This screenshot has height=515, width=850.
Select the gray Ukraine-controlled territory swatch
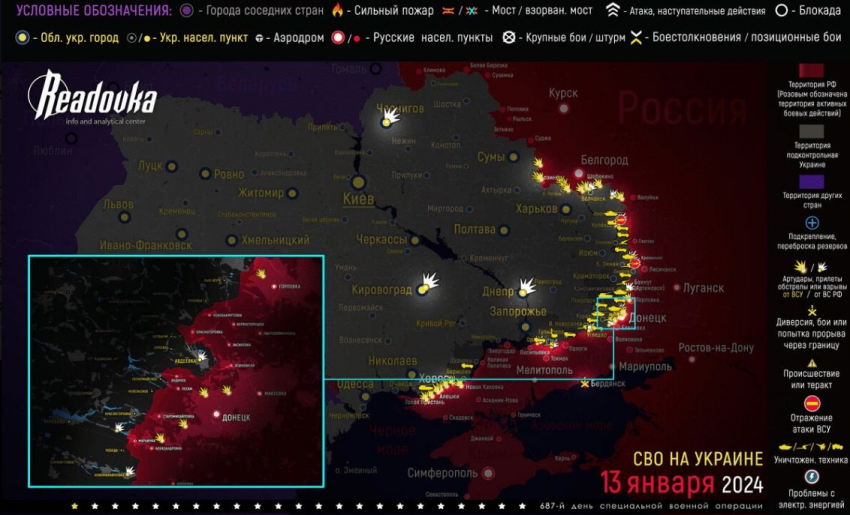(811, 130)
